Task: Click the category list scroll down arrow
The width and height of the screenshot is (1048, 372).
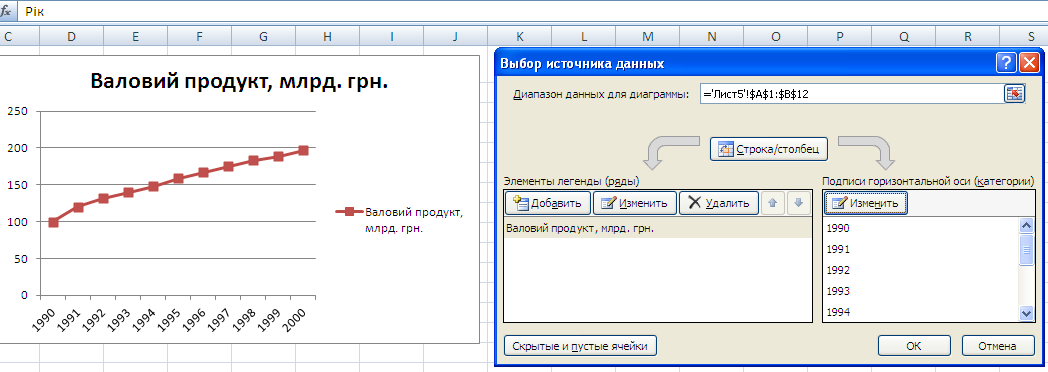Action: pos(1027,313)
